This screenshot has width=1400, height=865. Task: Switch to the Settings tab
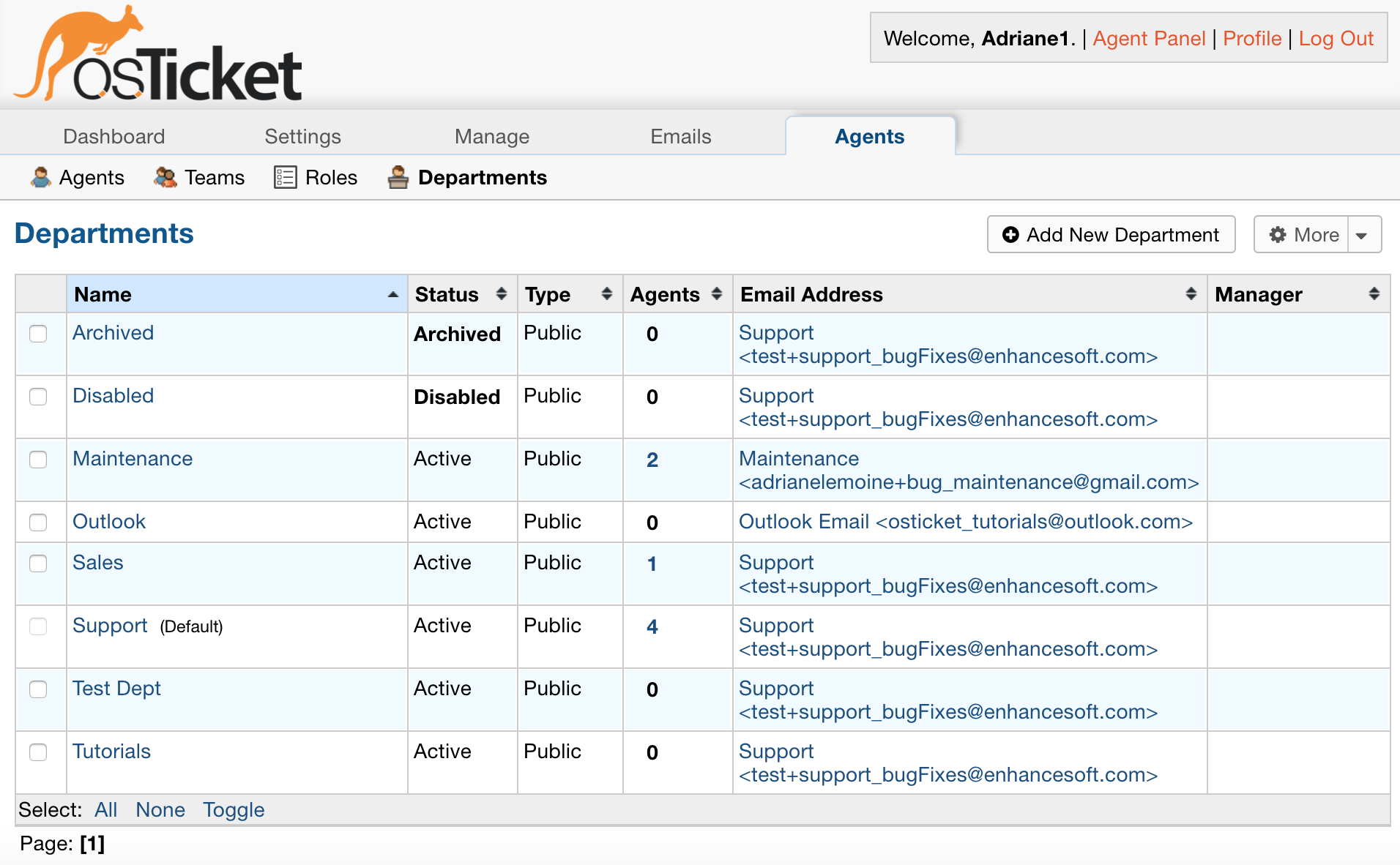coord(302,137)
